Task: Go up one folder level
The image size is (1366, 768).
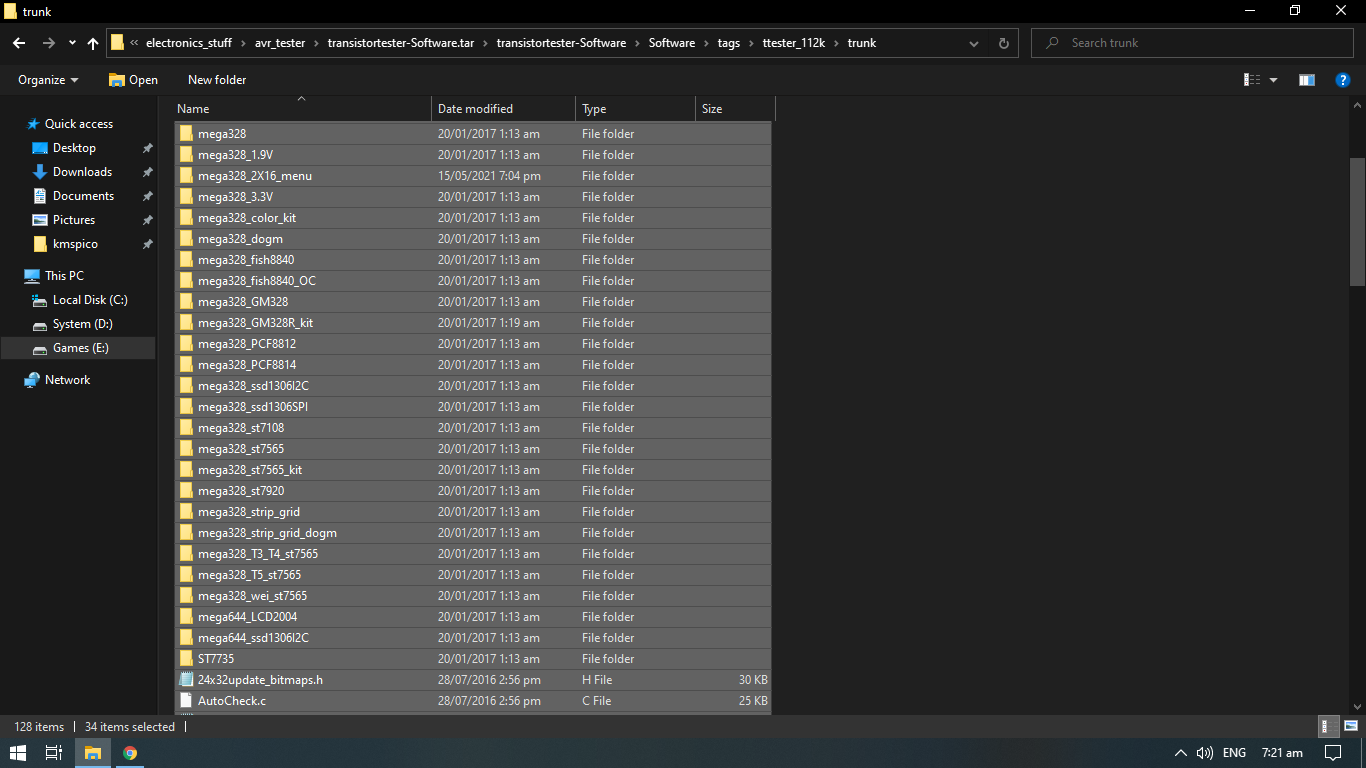Action: click(x=93, y=43)
